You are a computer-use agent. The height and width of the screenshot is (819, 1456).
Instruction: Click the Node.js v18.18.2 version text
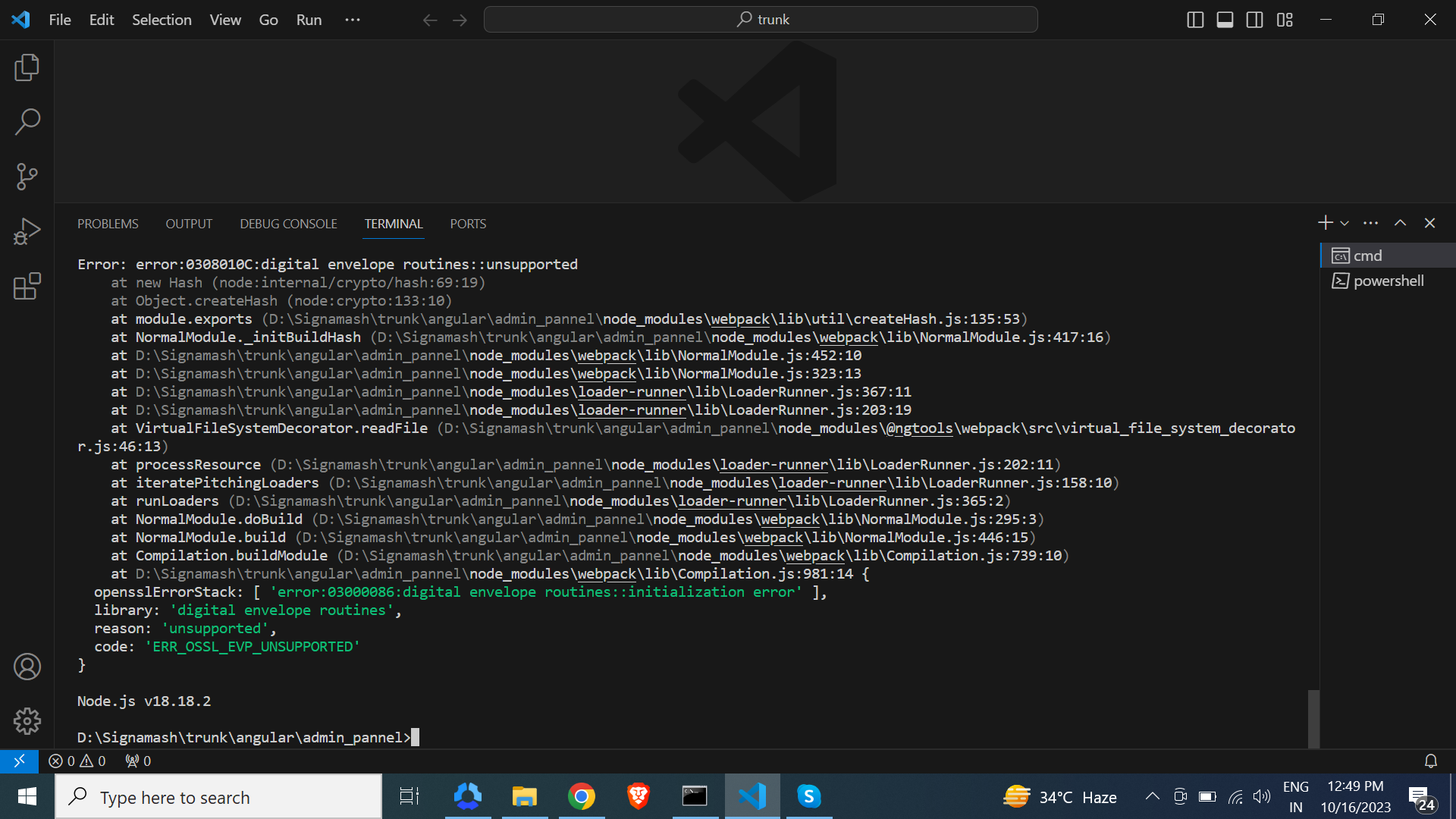click(x=144, y=701)
